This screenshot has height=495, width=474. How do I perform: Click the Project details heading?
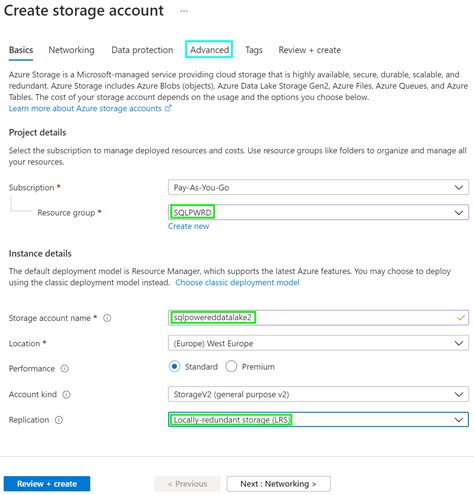(37, 132)
